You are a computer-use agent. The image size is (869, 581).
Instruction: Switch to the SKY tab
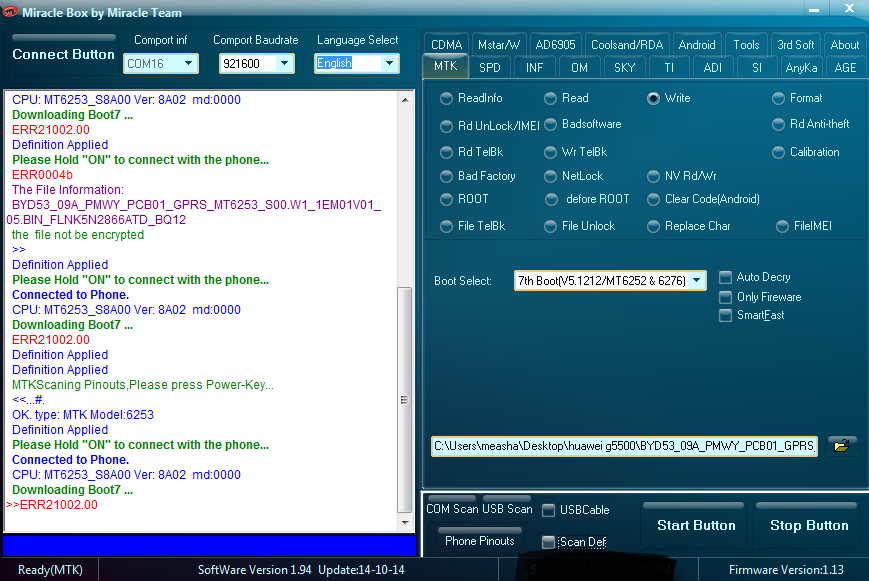click(x=625, y=68)
